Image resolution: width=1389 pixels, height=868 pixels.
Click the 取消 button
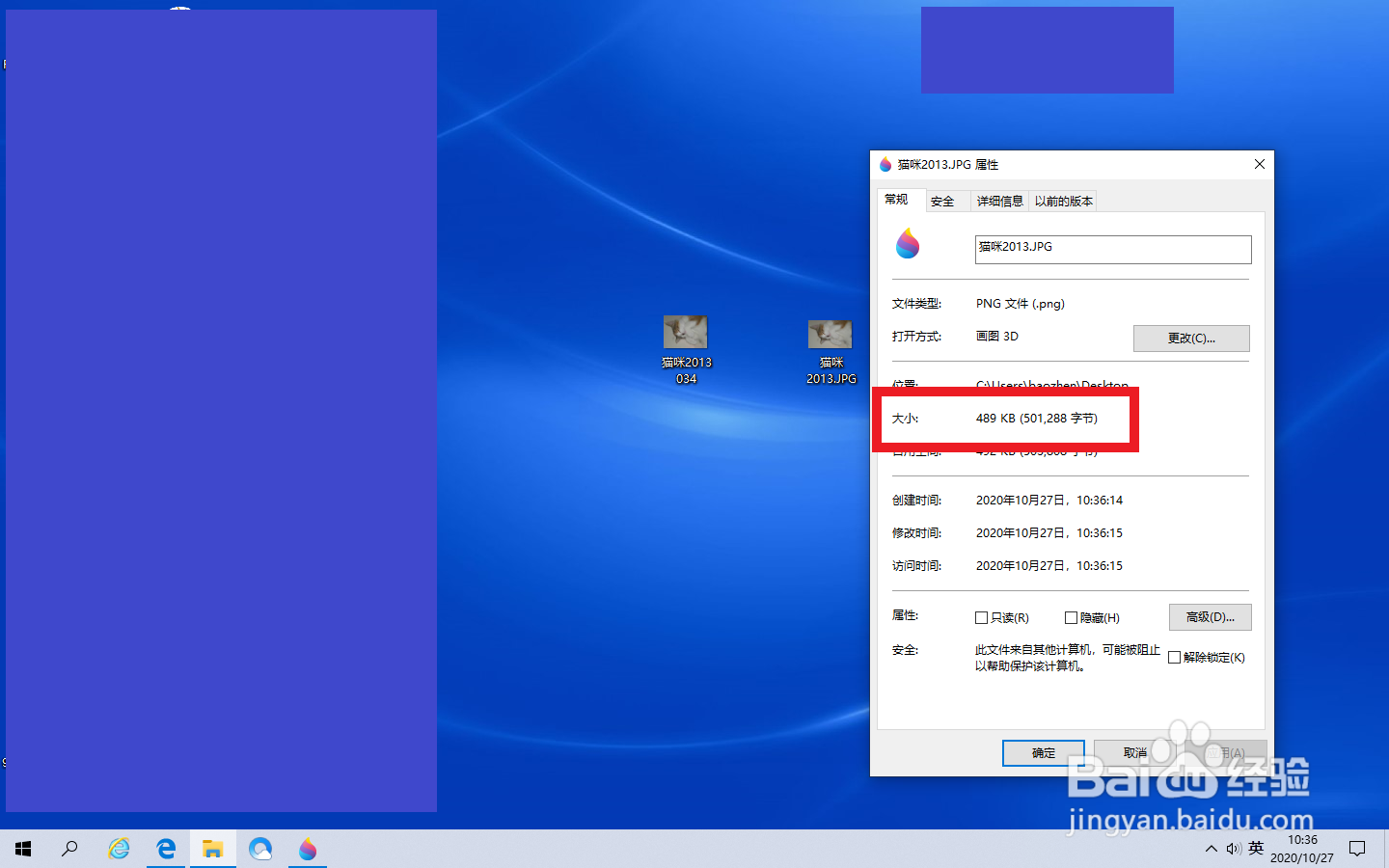1135,753
